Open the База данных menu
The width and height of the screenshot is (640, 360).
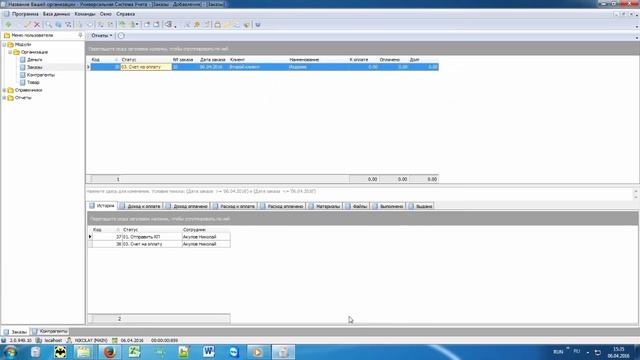[56, 14]
